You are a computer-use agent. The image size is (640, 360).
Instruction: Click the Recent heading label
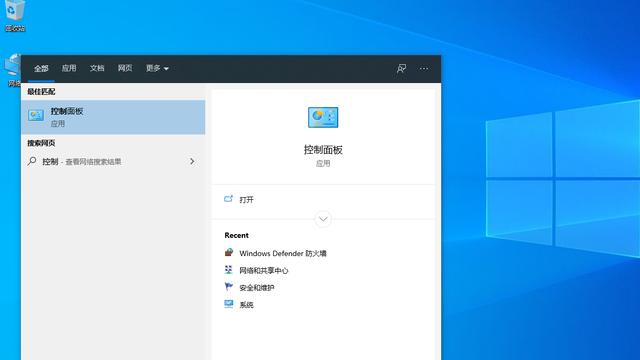tap(236, 236)
